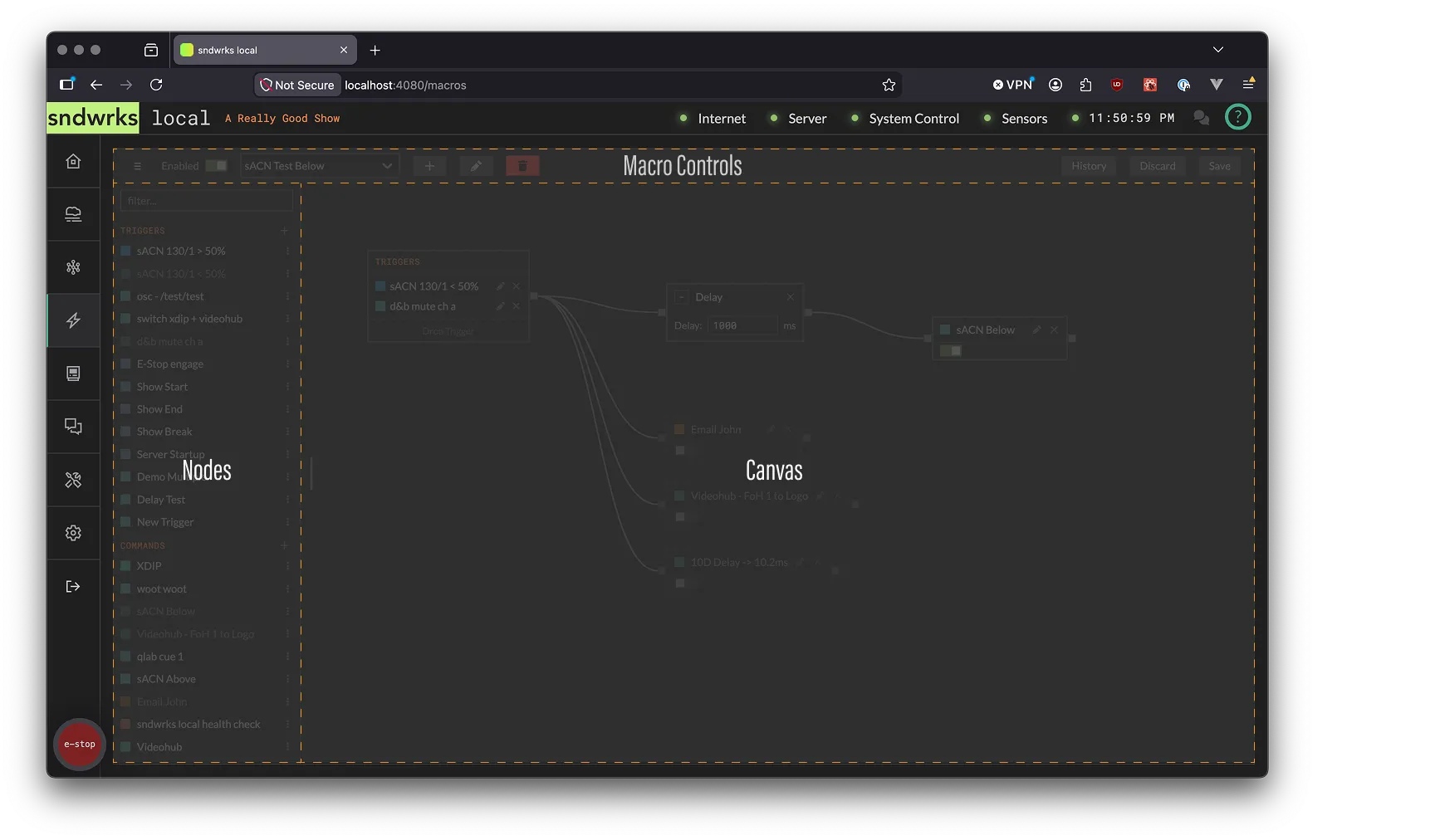Open options menu for qlab cue 1
The image size is (1440, 840).
click(287, 657)
